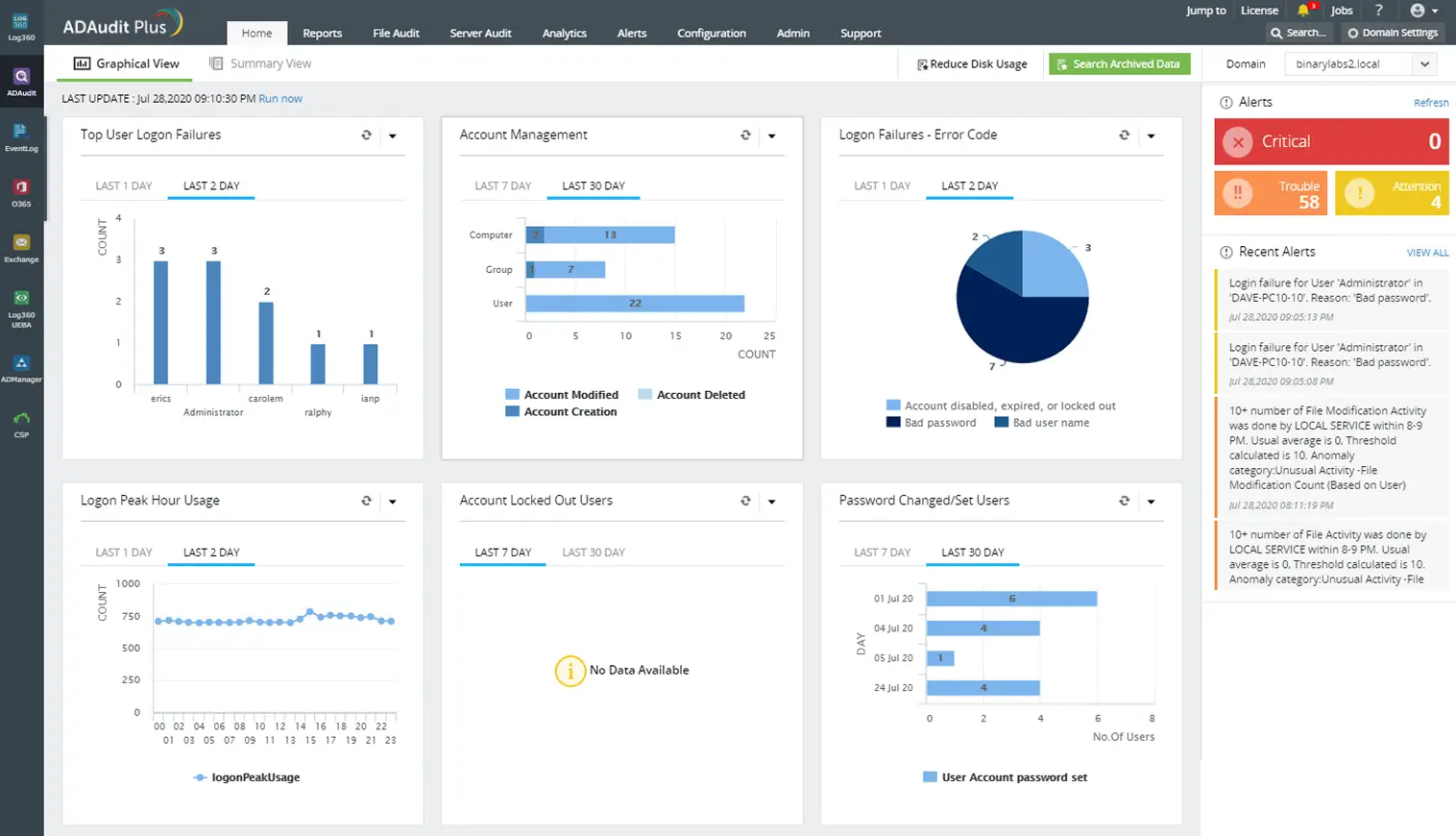Refresh the Account Management widget
1456x836 pixels.
click(x=745, y=135)
